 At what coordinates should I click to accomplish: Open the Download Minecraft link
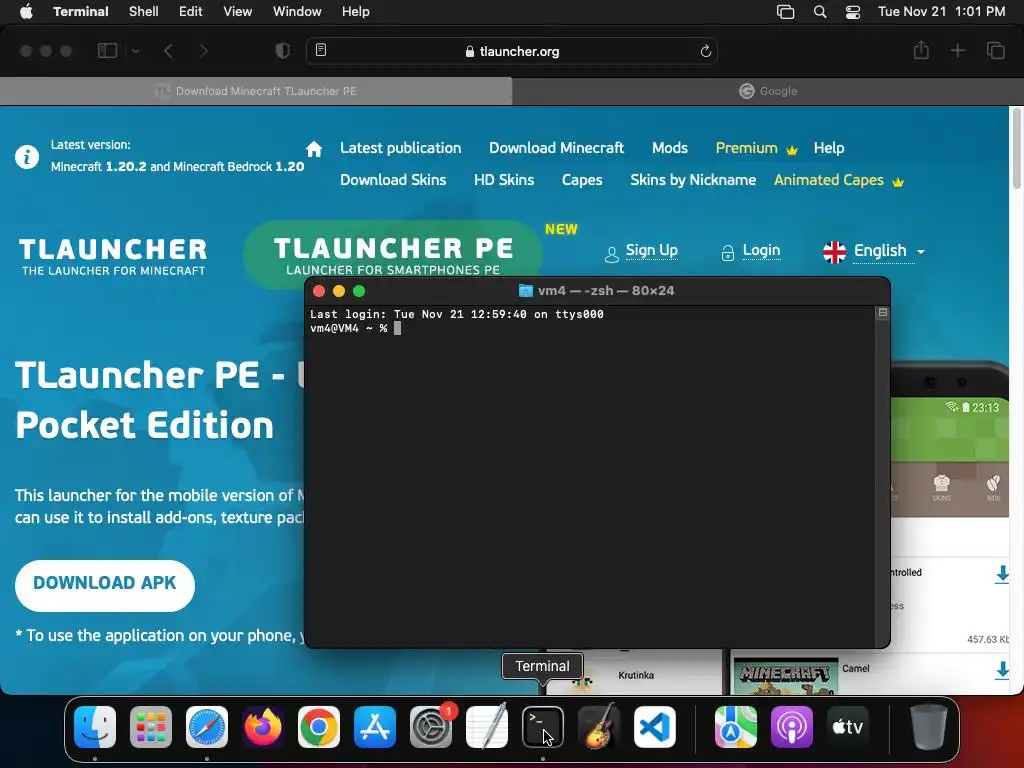(x=556, y=148)
